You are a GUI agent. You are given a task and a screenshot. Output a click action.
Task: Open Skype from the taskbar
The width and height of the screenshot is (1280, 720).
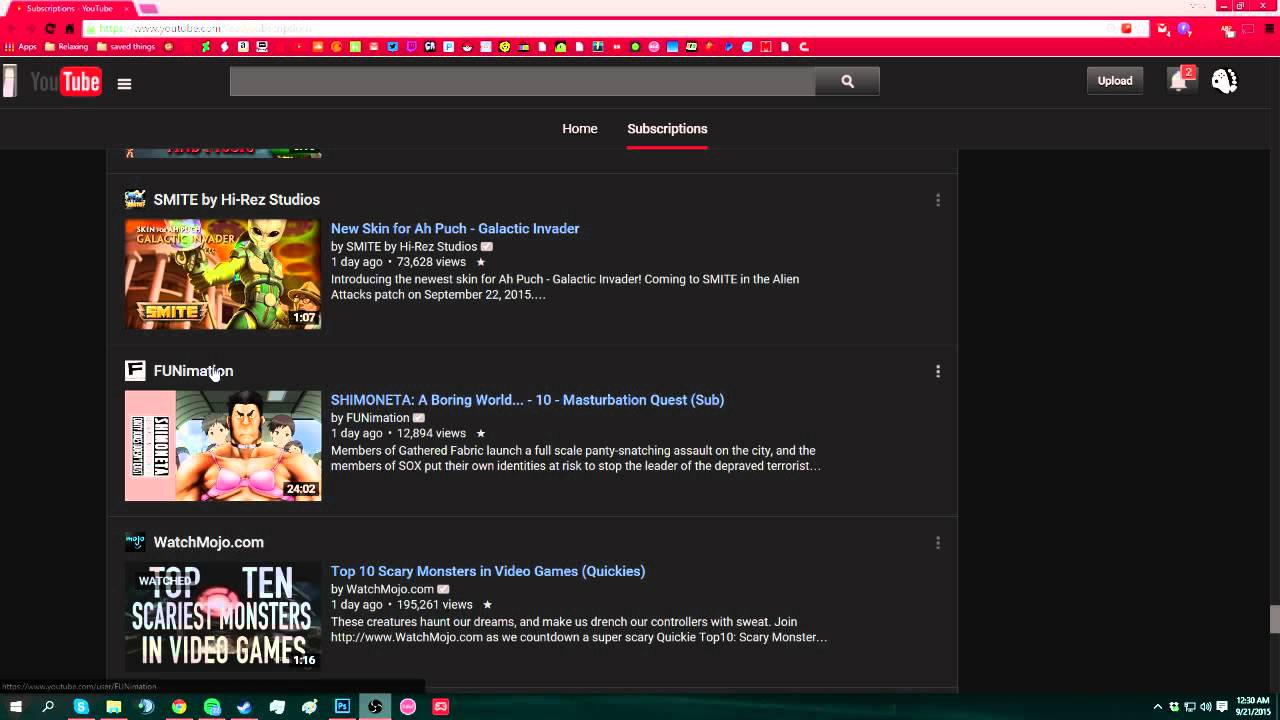click(x=81, y=706)
